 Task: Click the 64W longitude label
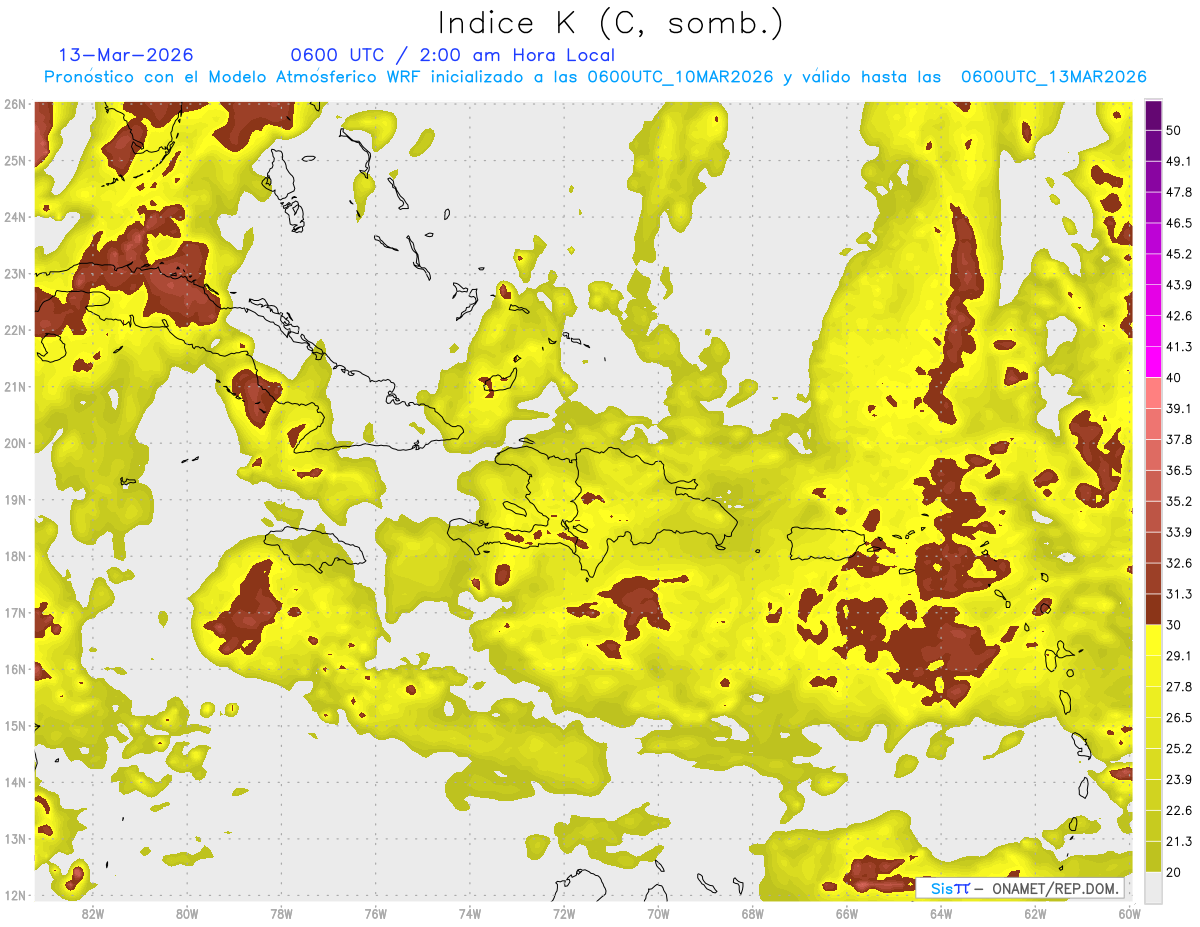[941, 913]
